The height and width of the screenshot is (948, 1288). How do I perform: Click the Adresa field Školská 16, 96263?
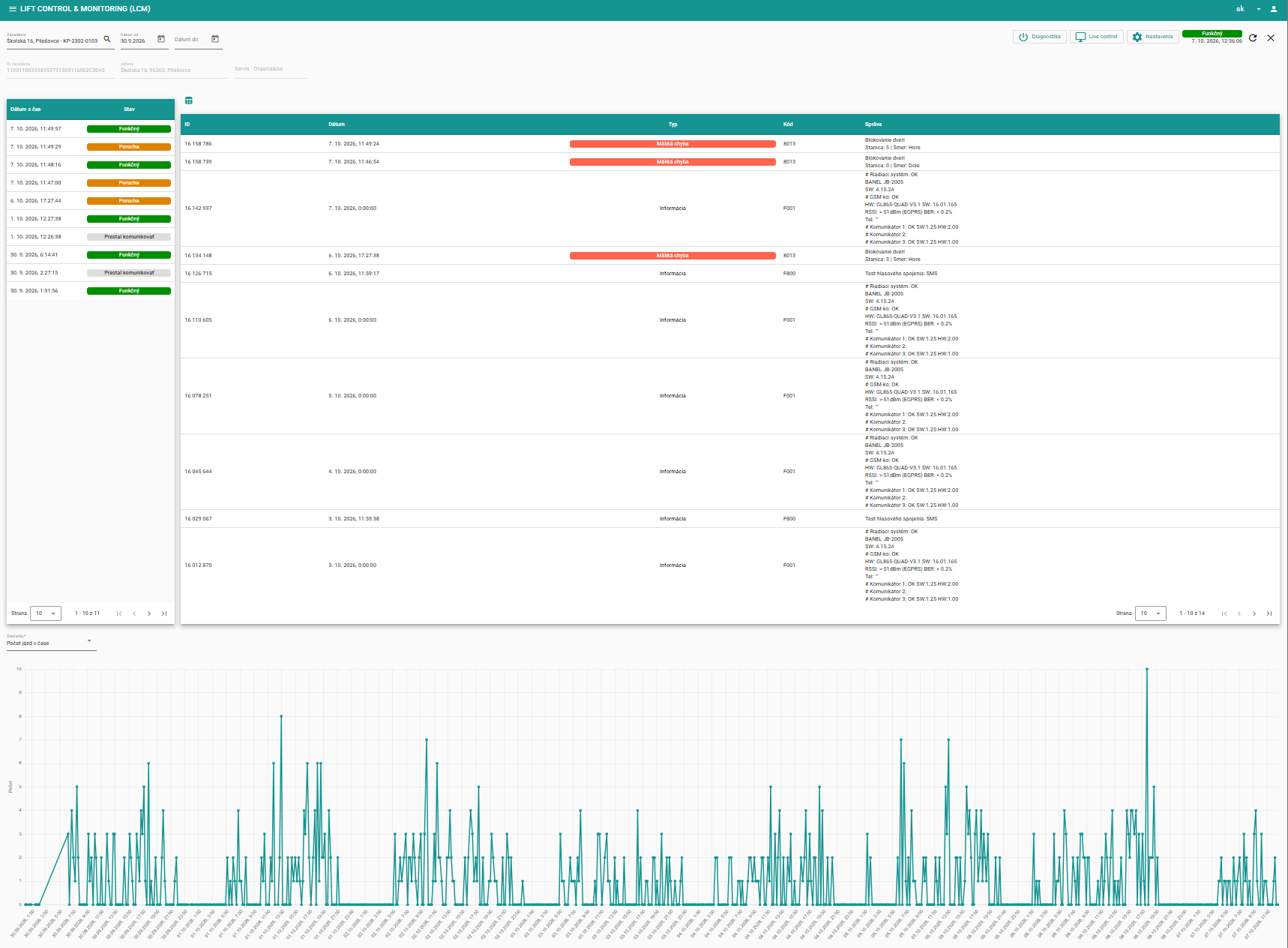[x=174, y=69]
